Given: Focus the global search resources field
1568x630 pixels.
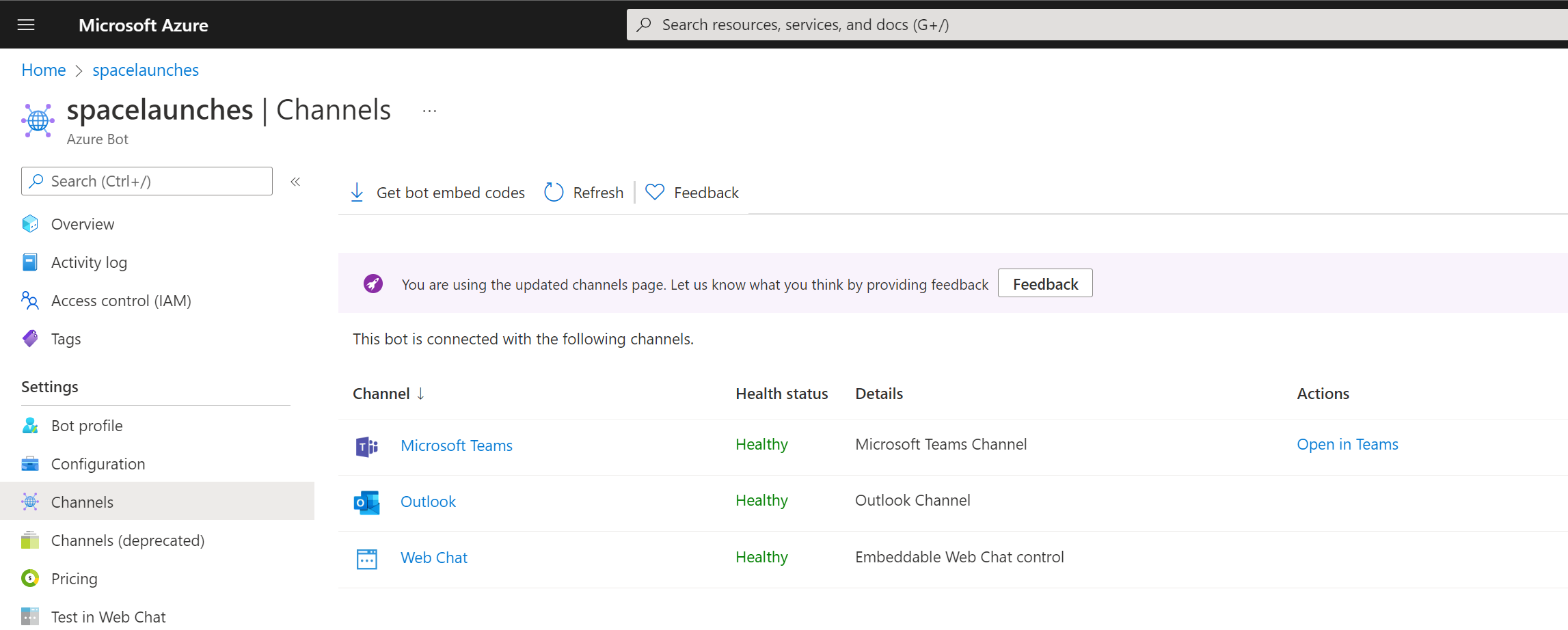Looking at the screenshot, I should (x=1097, y=25).
